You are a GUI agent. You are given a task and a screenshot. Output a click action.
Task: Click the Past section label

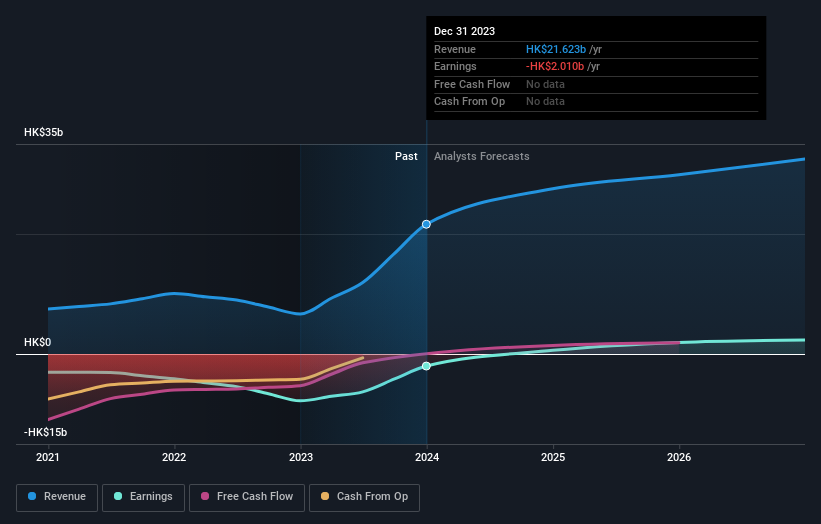pyautogui.click(x=406, y=157)
